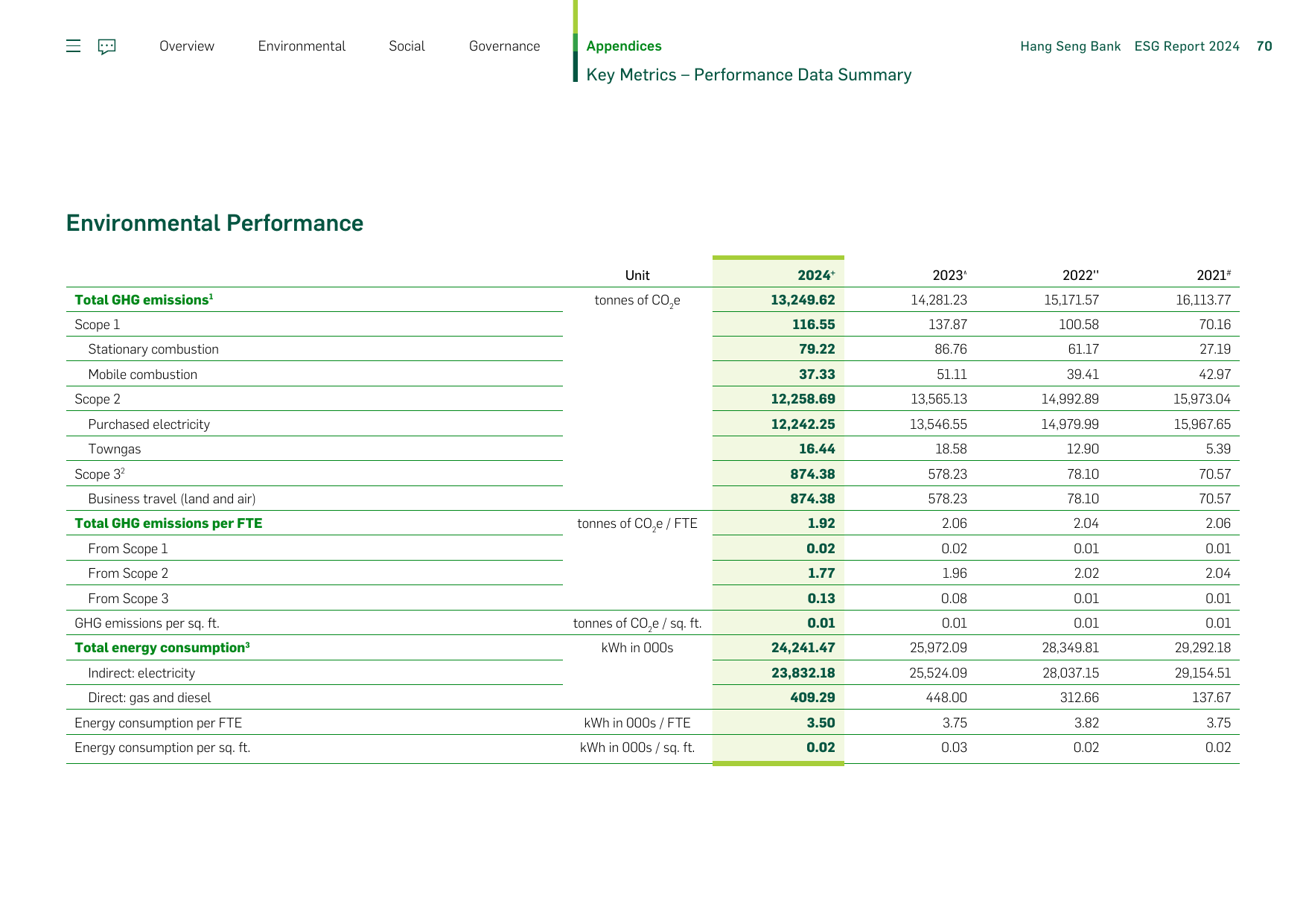This screenshot has width=1306, height=924.
Task: Click Energy consumption per sq. ft. label
Action: point(162,748)
